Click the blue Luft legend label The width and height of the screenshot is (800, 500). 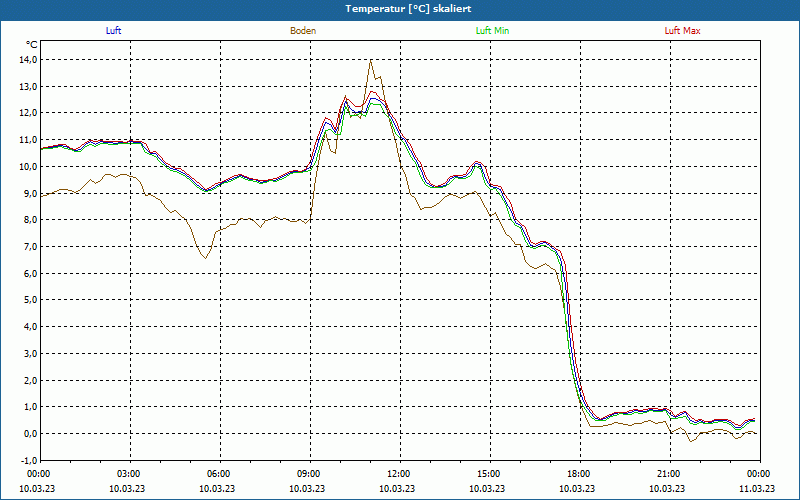113,31
